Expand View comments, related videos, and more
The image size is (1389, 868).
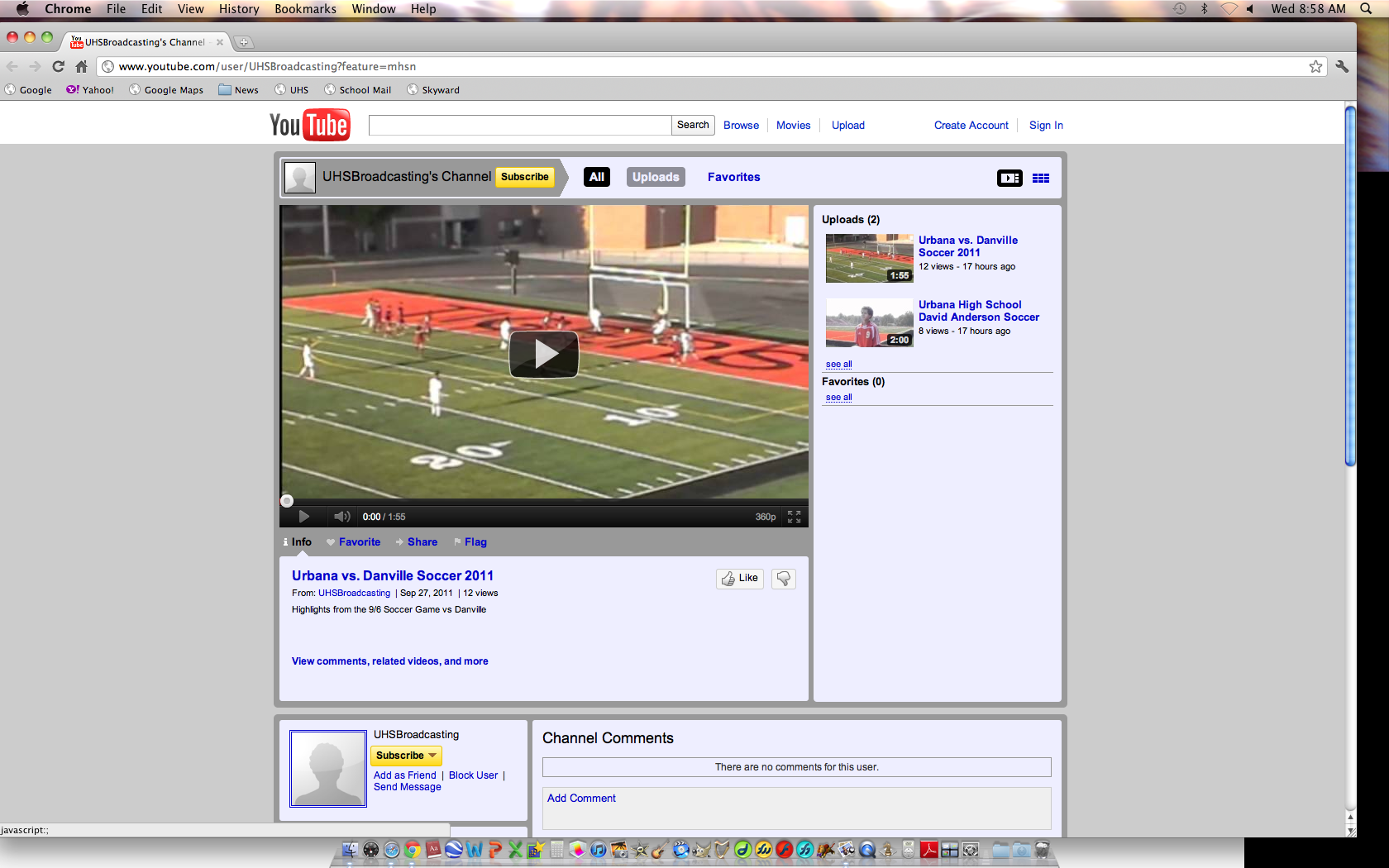click(389, 661)
